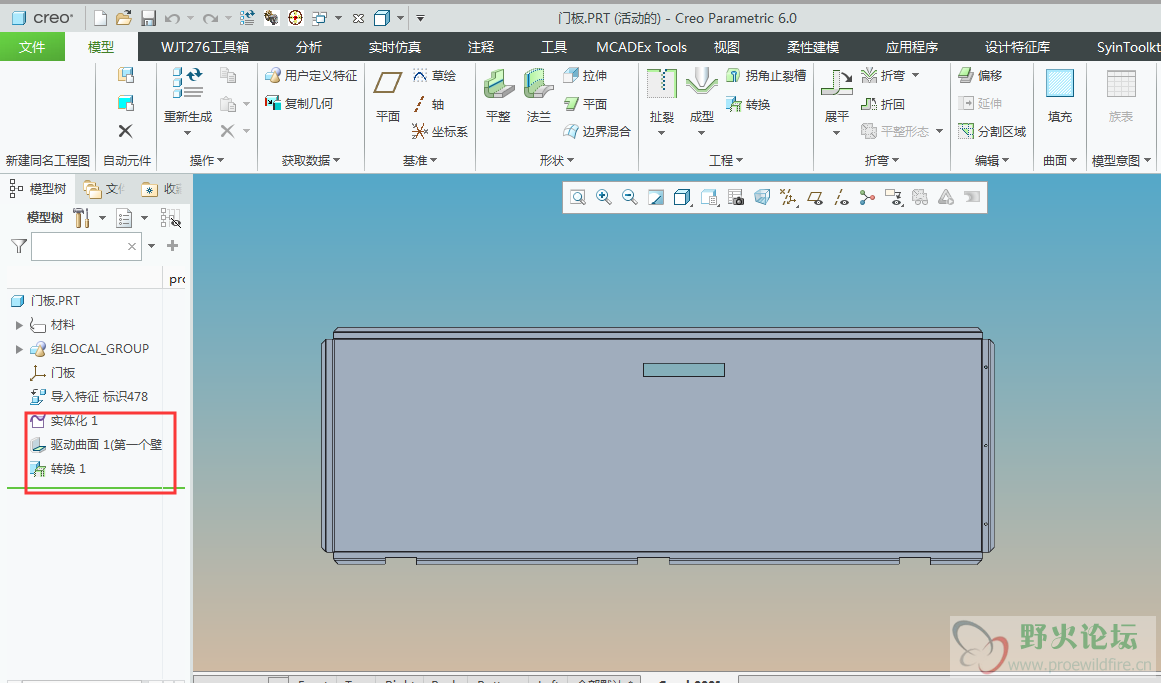This screenshot has width=1161, height=683.
Task: Toggle tree column visibility icon in model tree
Action: [170, 218]
